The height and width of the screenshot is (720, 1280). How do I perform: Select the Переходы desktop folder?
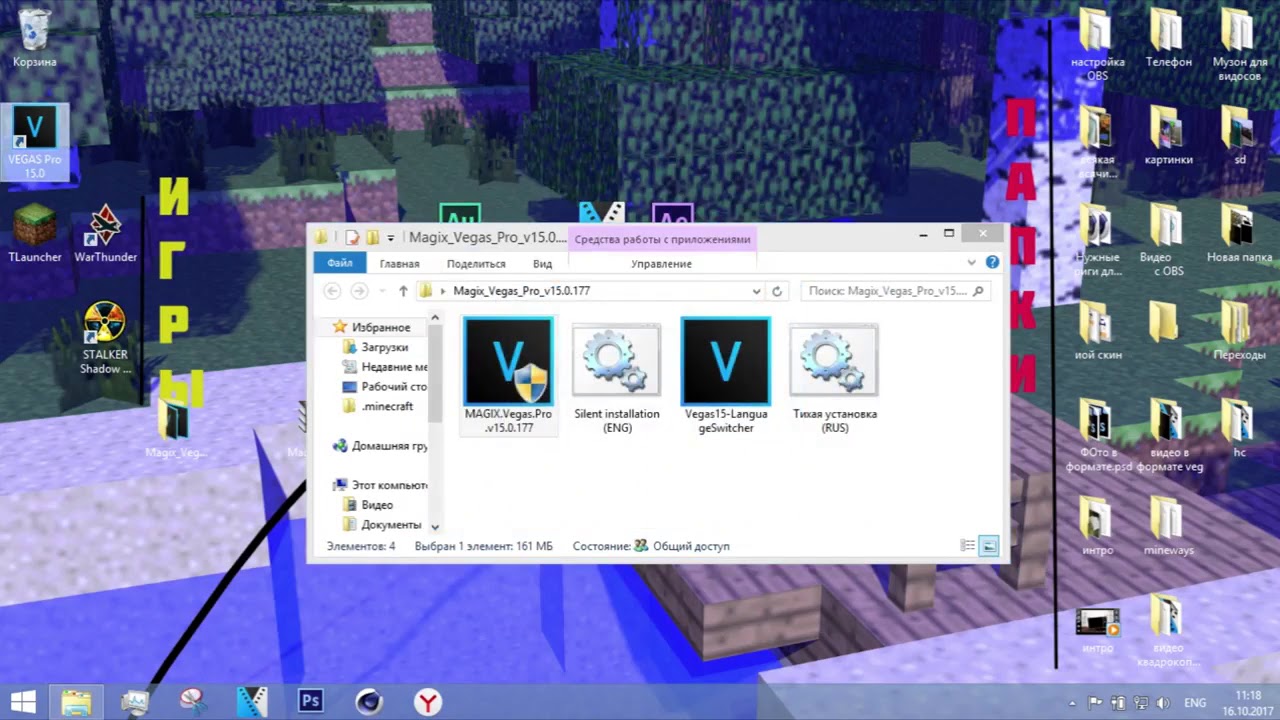[1239, 331]
